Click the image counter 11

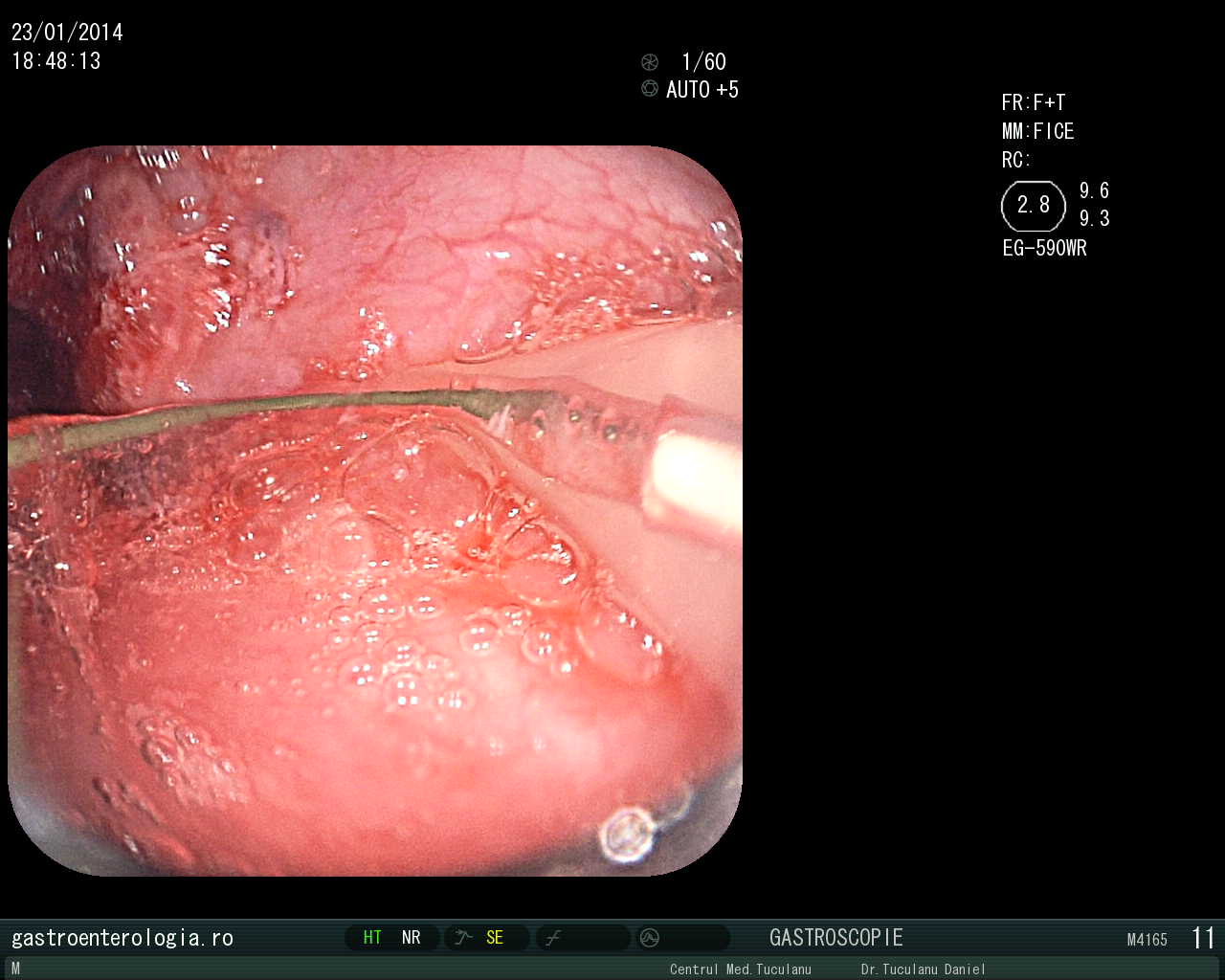point(1203,938)
